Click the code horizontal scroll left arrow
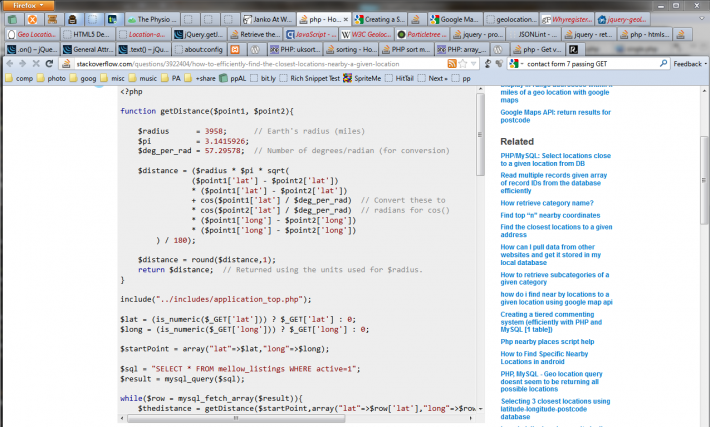The height and width of the screenshot is (427, 710). (122, 418)
